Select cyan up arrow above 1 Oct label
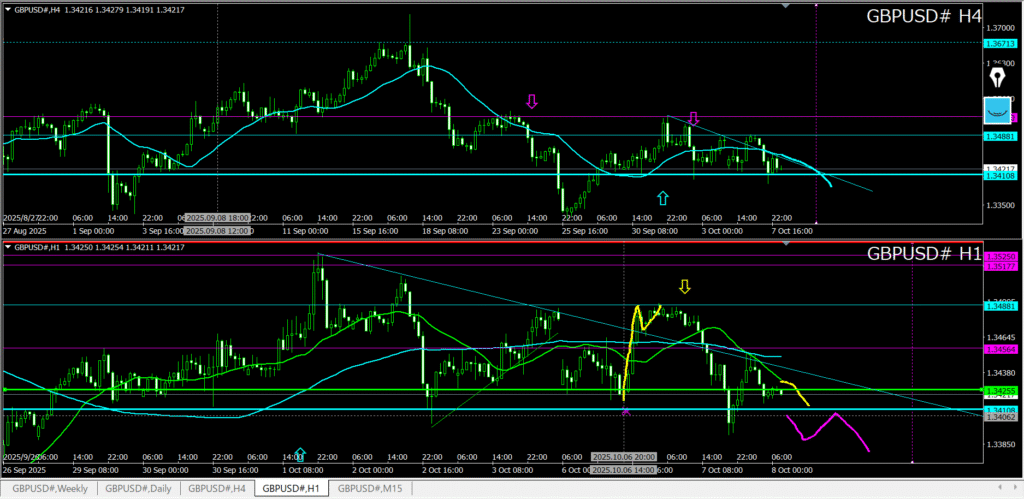This screenshot has width=1024, height=499. pos(300,456)
